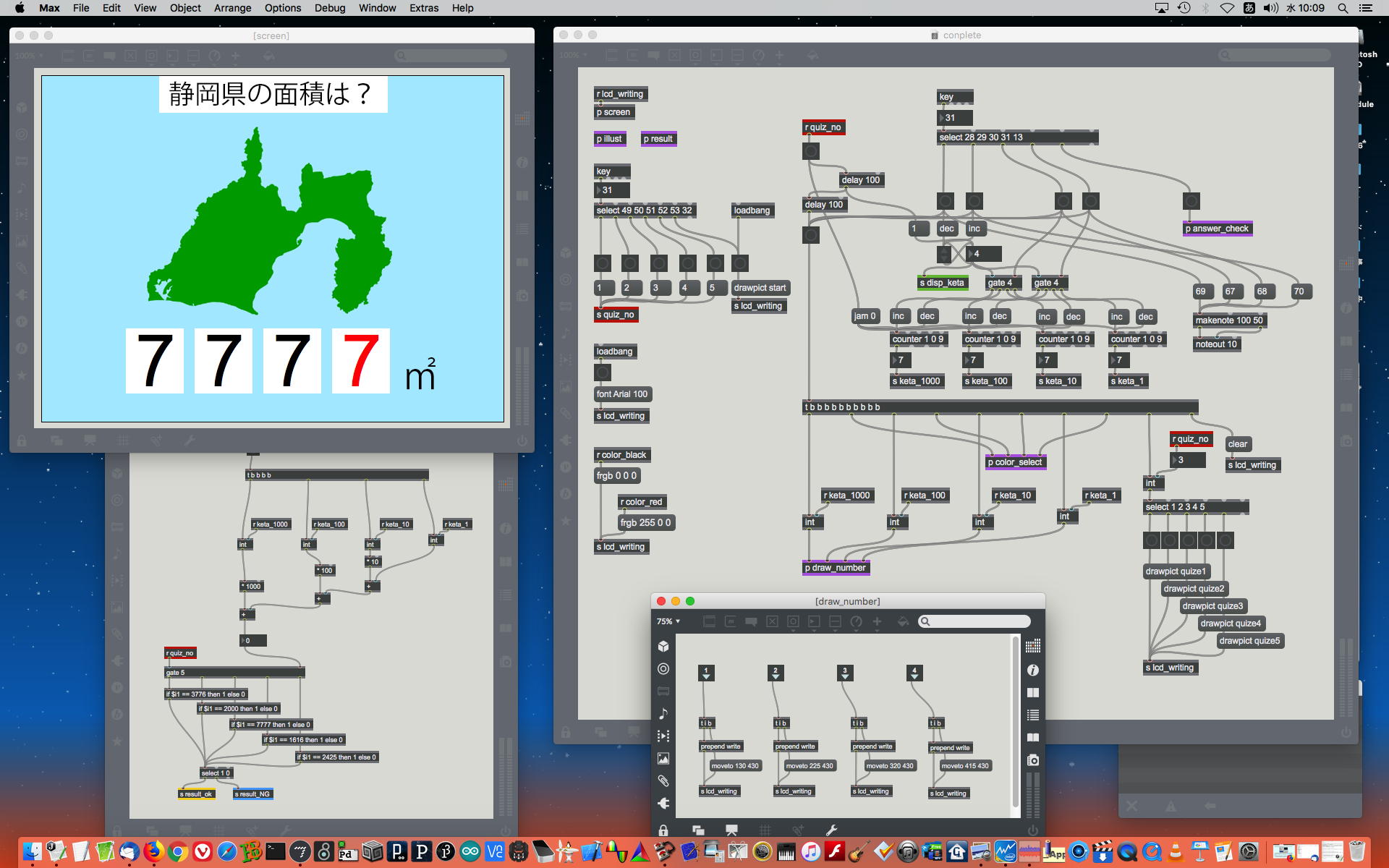Click the search field in draw_number toolbar
Image resolution: width=1389 pixels, height=868 pixels.
(974, 621)
